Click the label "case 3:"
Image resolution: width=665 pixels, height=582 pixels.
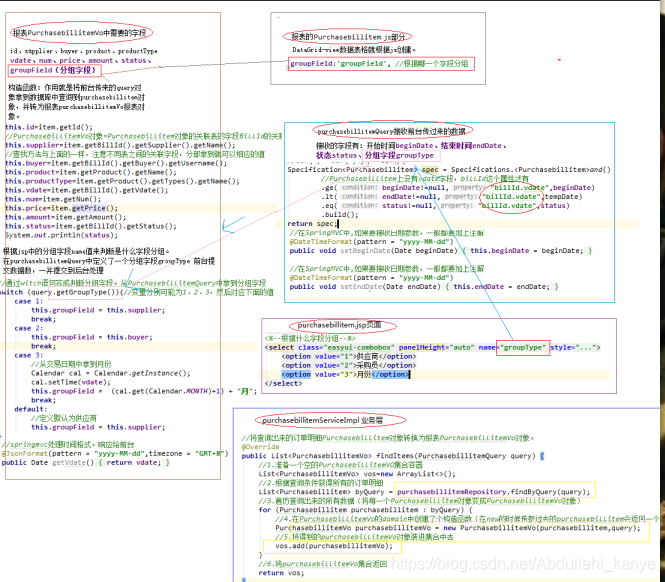click(x=28, y=355)
